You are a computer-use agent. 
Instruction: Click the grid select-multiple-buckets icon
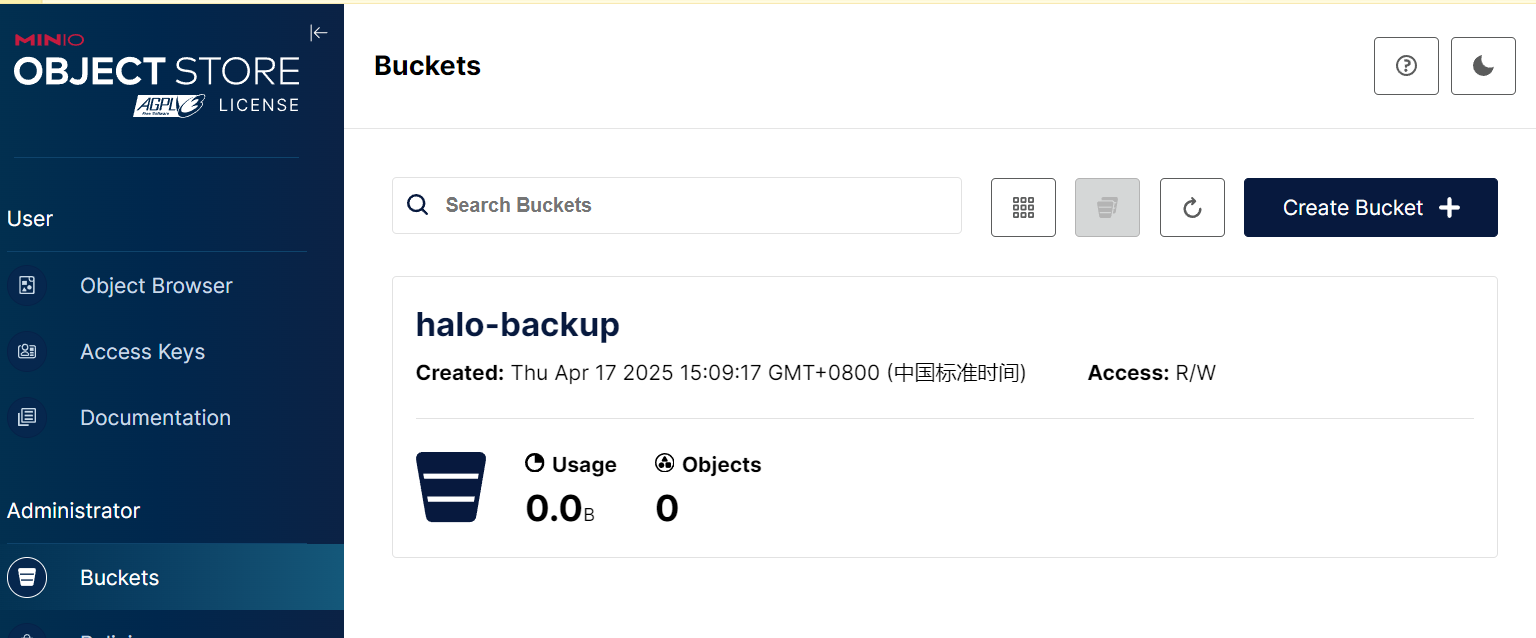click(x=1023, y=207)
